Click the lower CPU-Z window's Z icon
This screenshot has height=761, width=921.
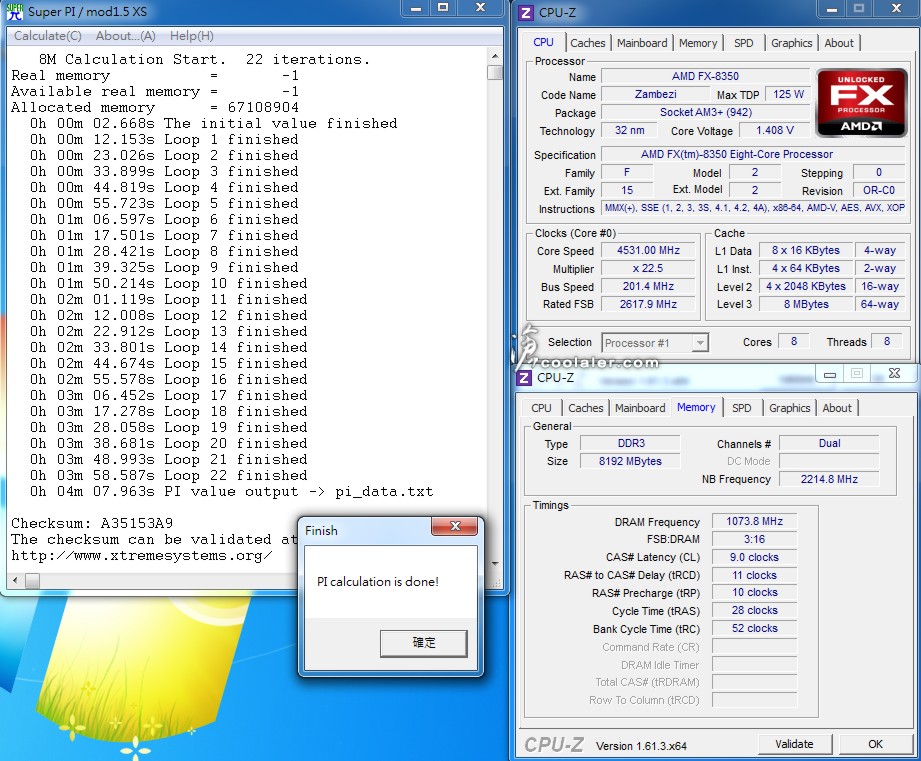tap(525, 378)
